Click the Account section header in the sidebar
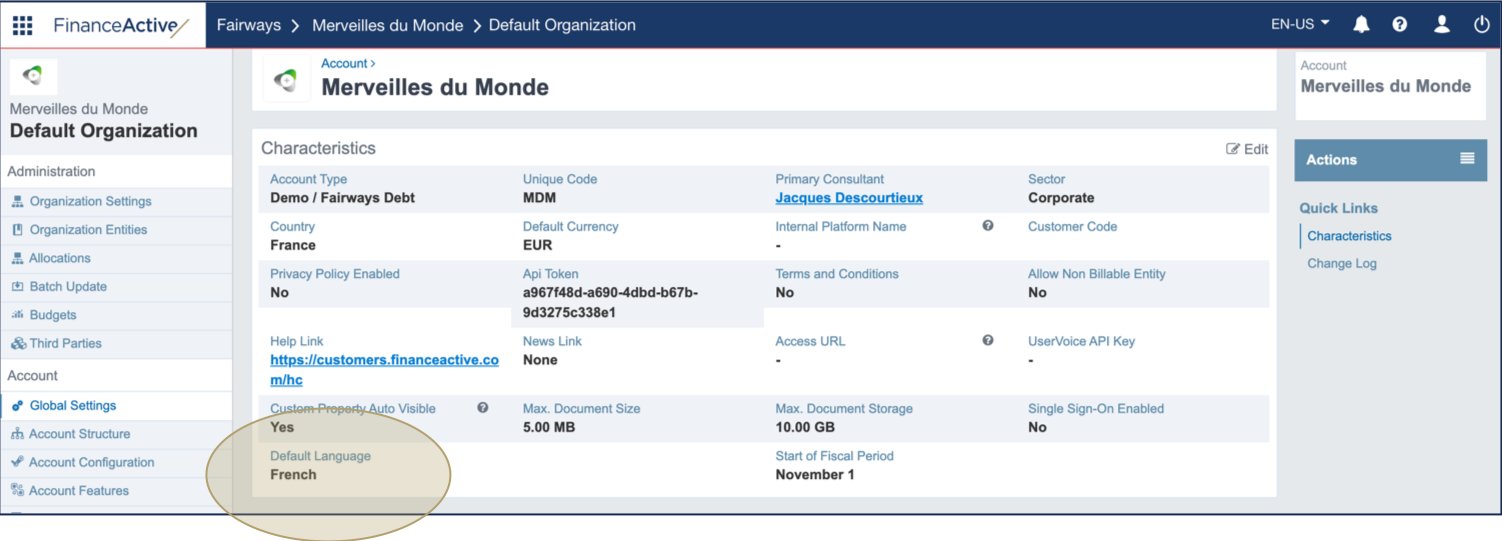 pos(33,376)
